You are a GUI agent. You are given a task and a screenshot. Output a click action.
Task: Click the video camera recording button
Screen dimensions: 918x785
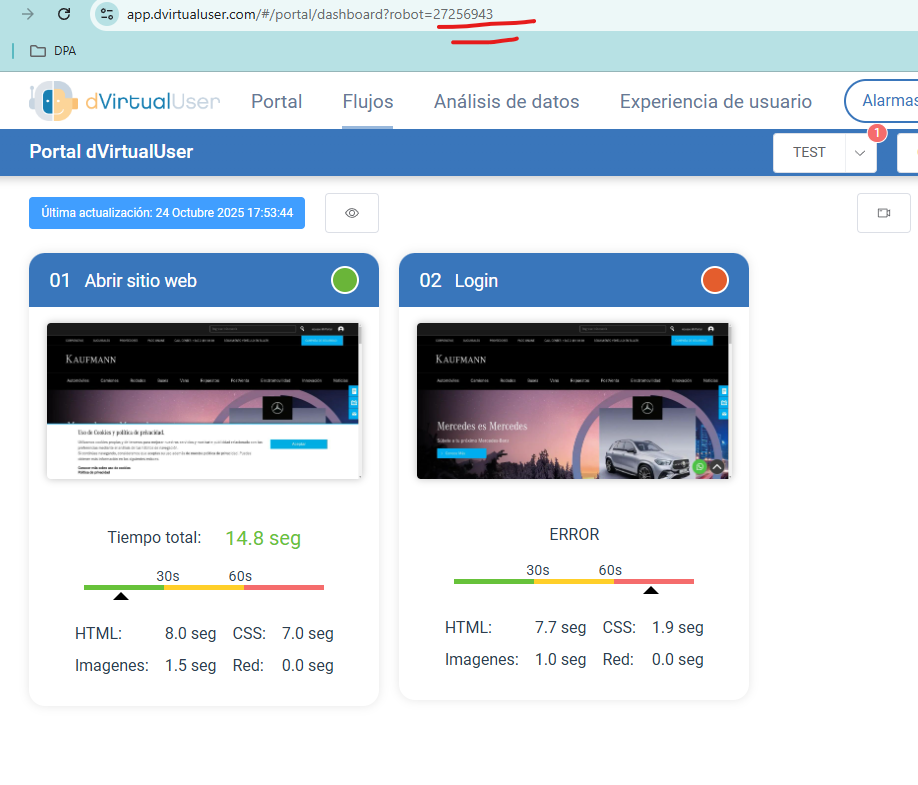(x=883, y=213)
